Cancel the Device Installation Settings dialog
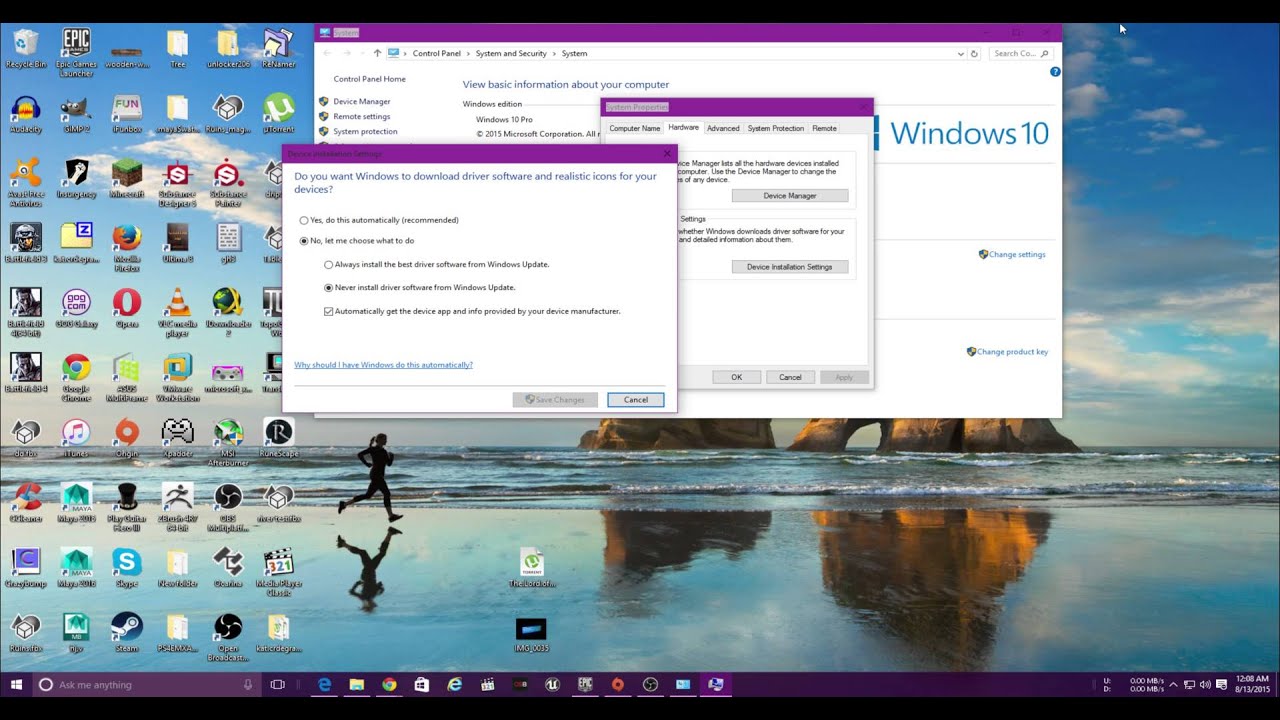 coord(636,400)
